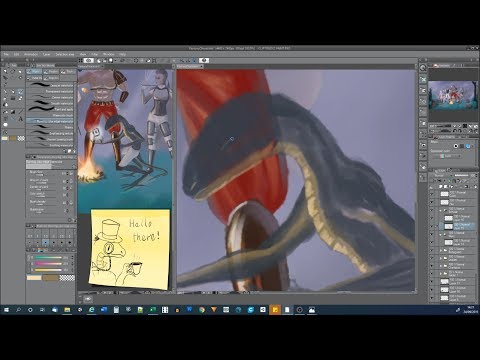Choose the Paint and apply brush

coord(51,109)
